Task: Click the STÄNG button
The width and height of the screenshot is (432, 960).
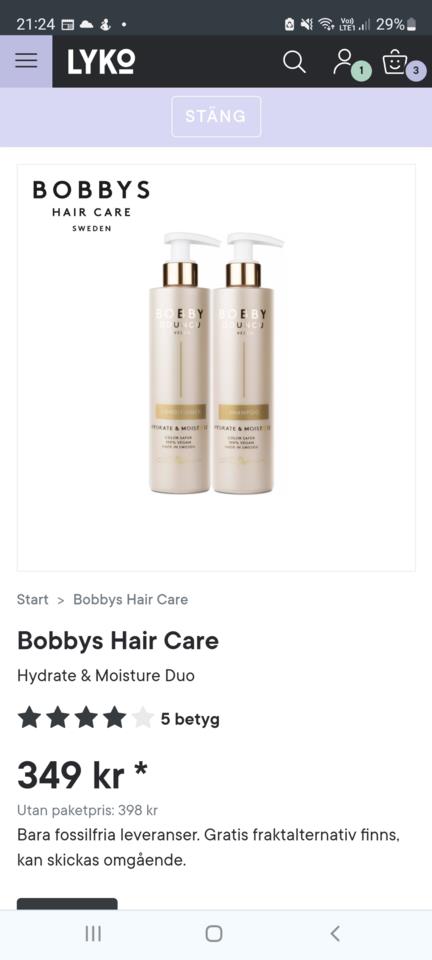Action: click(x=216, y=116)
